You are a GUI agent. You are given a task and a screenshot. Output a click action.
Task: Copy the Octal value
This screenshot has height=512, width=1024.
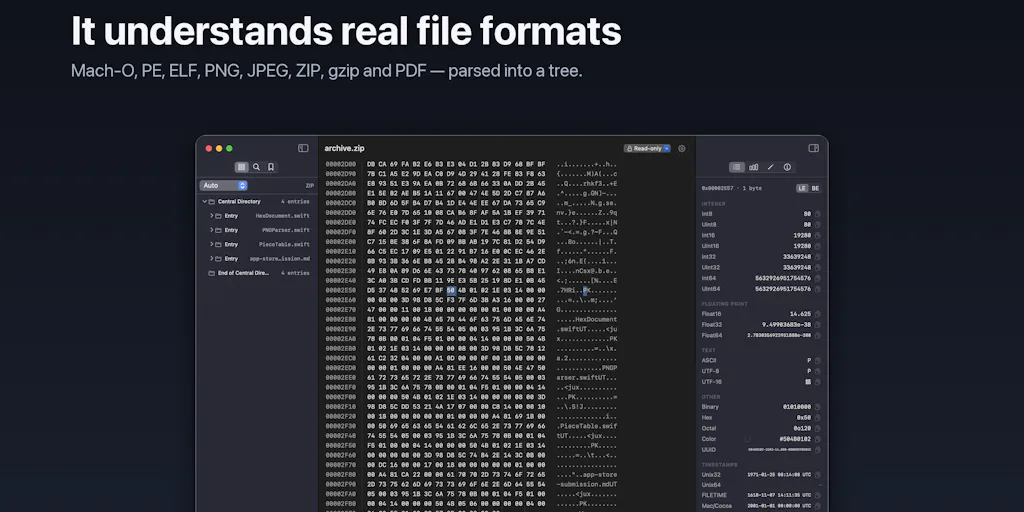pos(818,428)
